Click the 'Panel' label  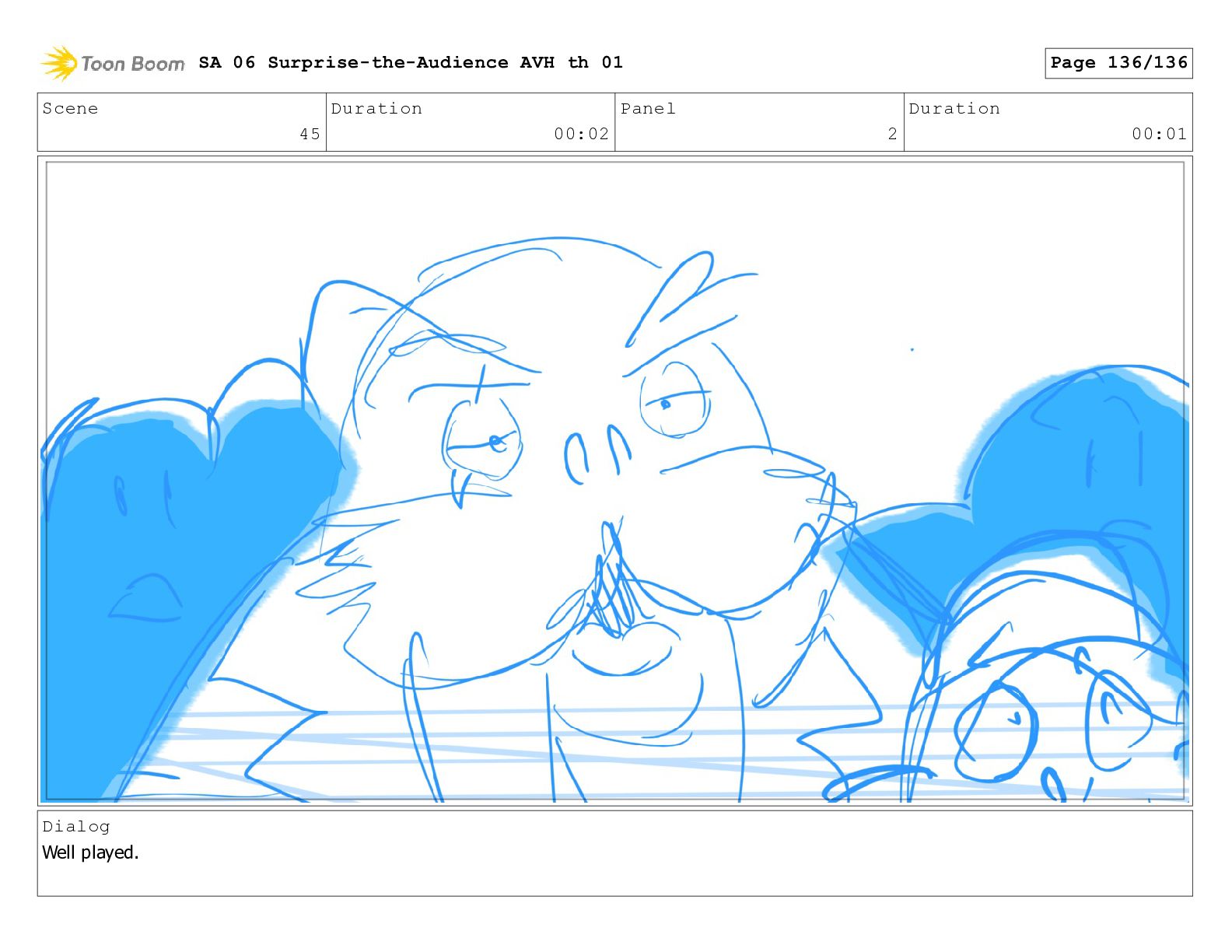point(648,108)
